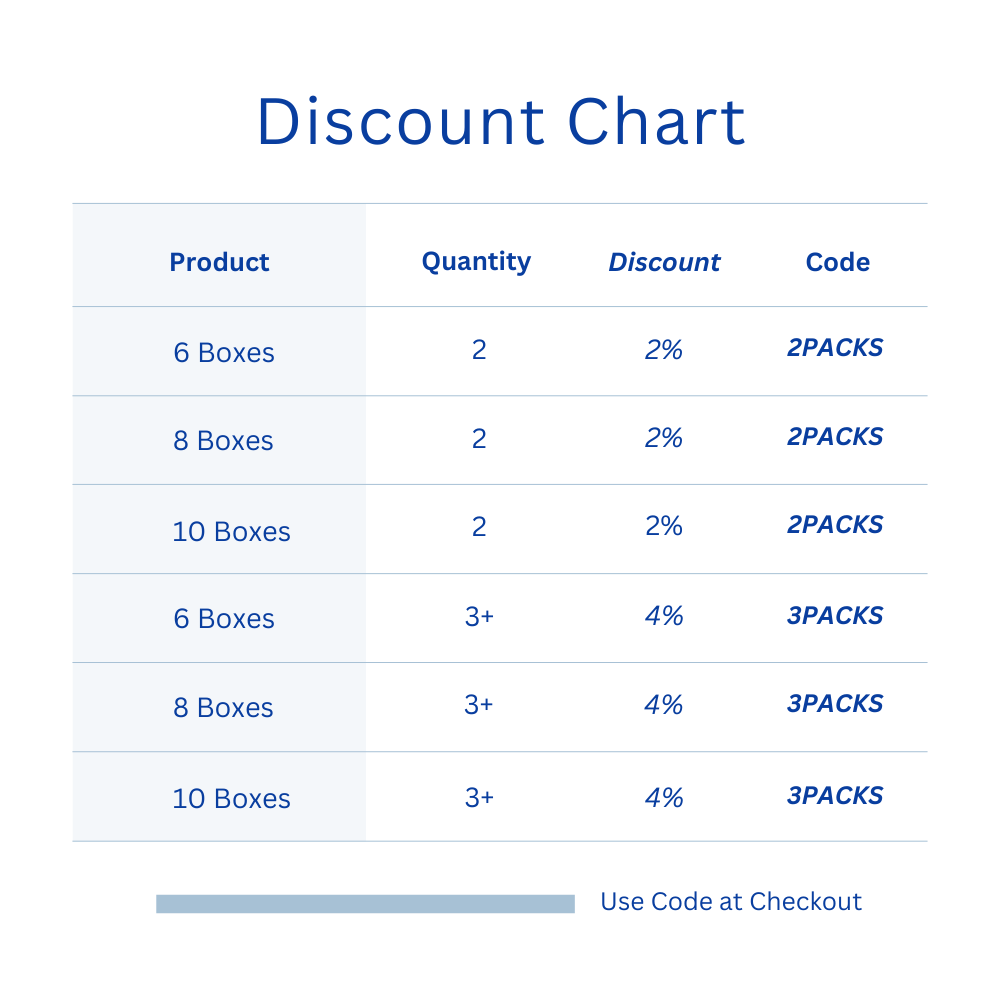Click the Use Code at Checkout text
The width and height of the screenshot is (1000, 1000).
(731, 901)
